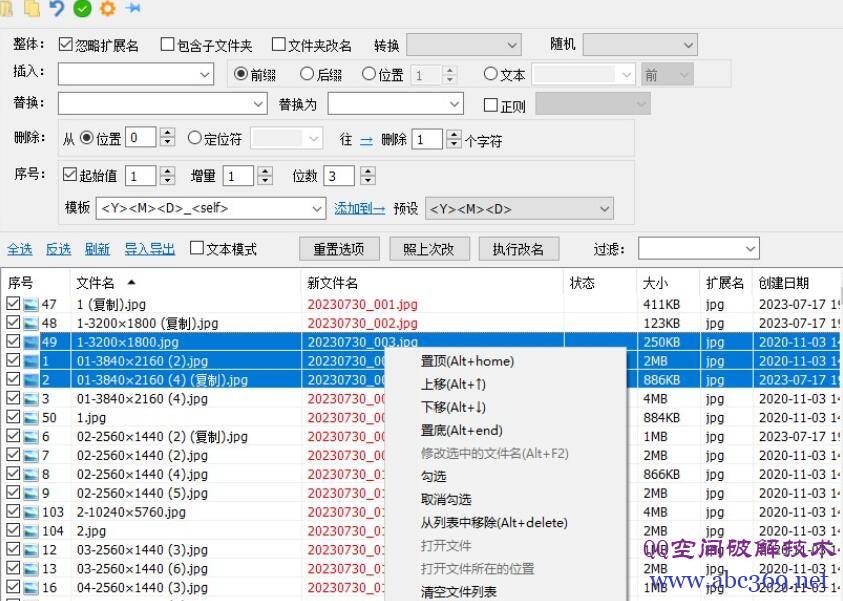Image resolution: width=843 pixels, height=601 pixels.
Task: Increase 位数 with its up stepper arrow
Action: [368, 169]
